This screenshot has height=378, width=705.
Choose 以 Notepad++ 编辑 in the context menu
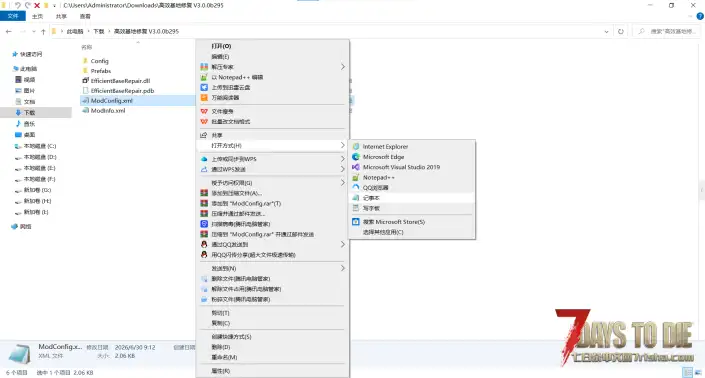[x=272, y=77]
